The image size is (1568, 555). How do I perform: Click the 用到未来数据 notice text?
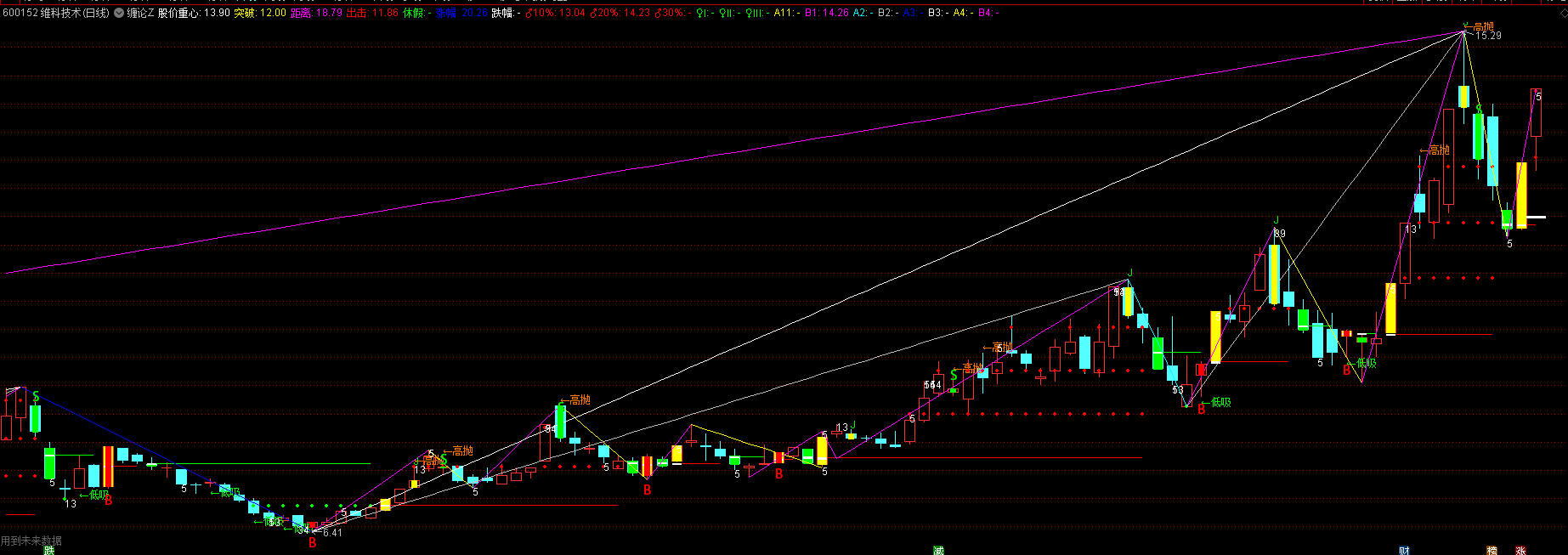[x=31, y=541]
